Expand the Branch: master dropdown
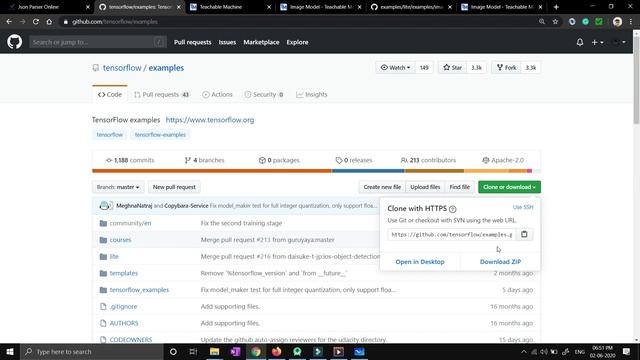 pyautogui.click(x=118, y=187)
